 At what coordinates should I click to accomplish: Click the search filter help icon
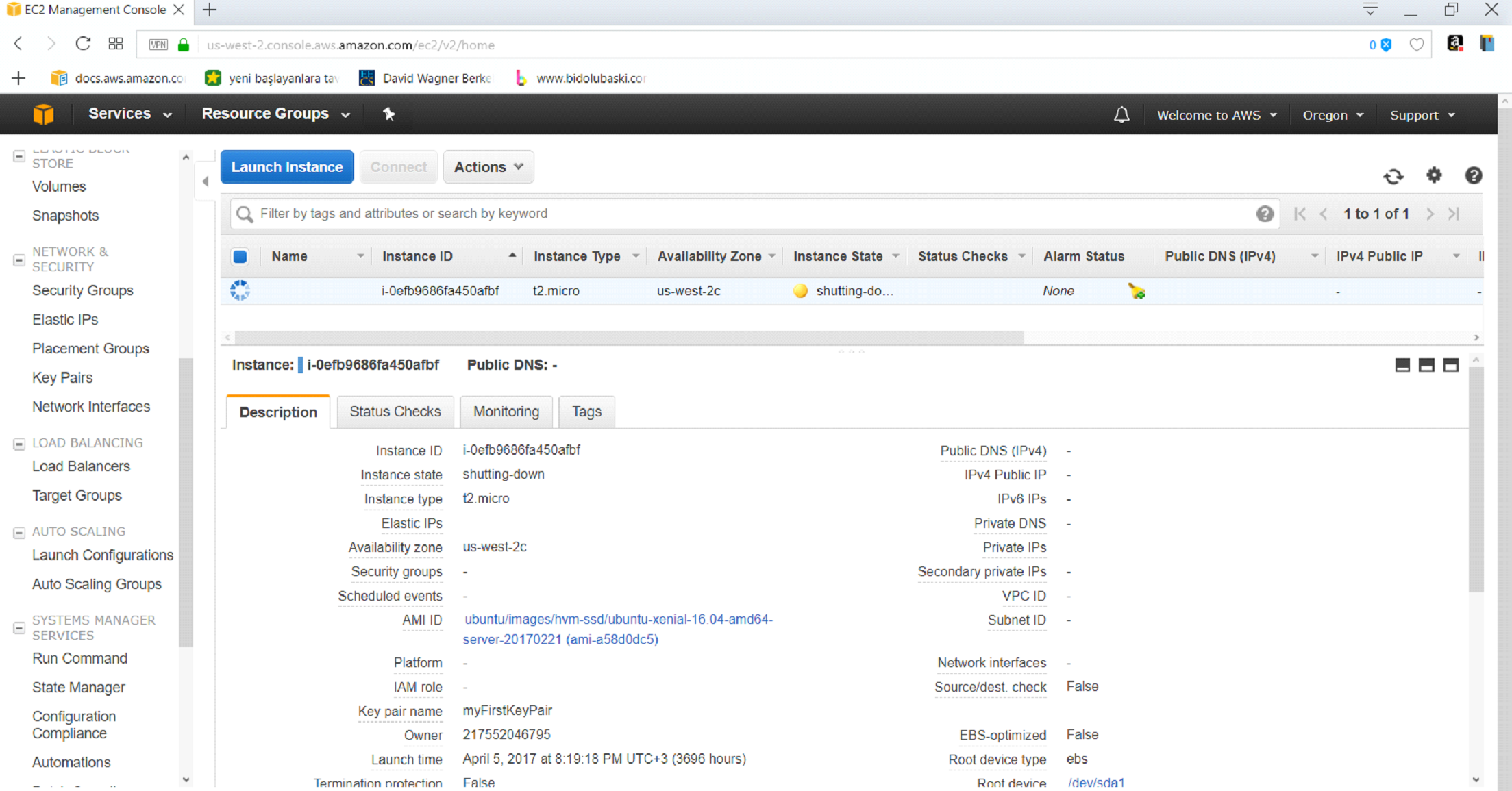coord(1265,214)
